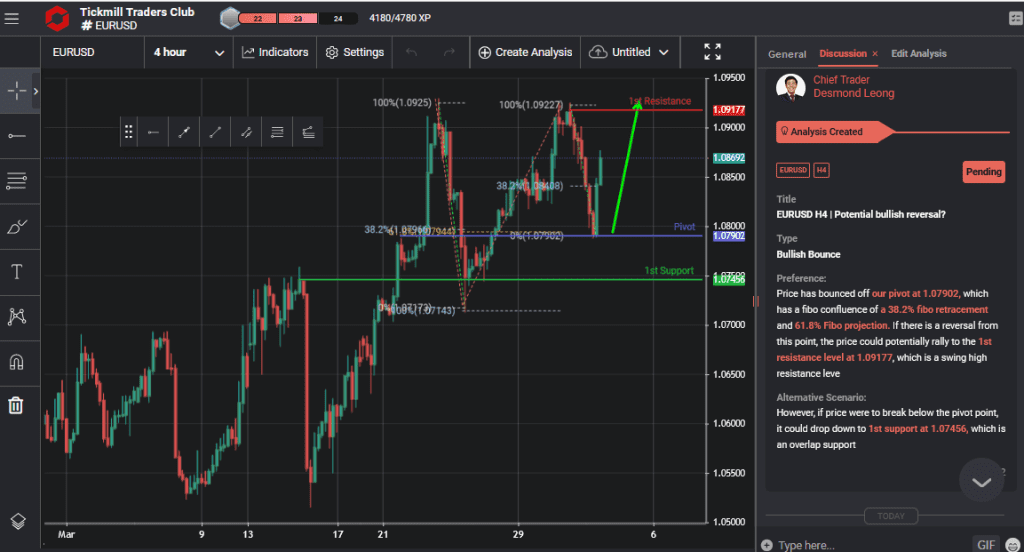Screen dimensions: 1024x552
Task: Select the Text annotation tool
Action: [16, 272]
